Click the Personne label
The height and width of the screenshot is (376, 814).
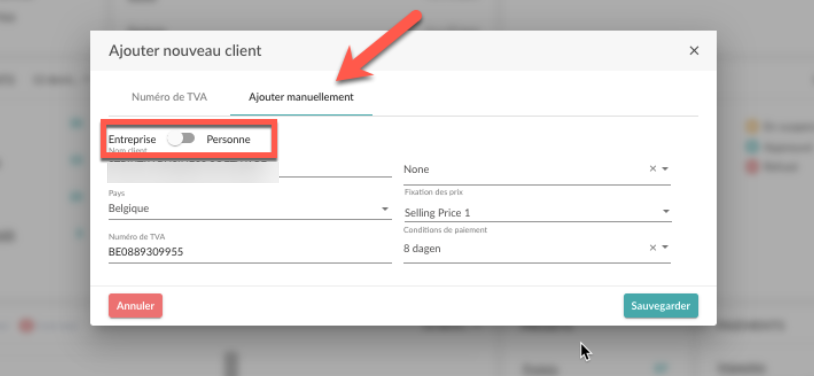[x=228, y=139]
